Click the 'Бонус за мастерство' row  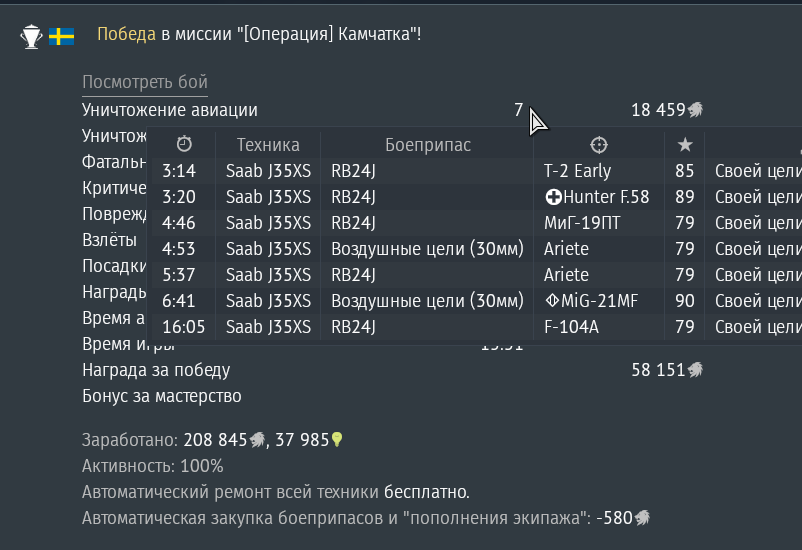(x=393, y=396)
